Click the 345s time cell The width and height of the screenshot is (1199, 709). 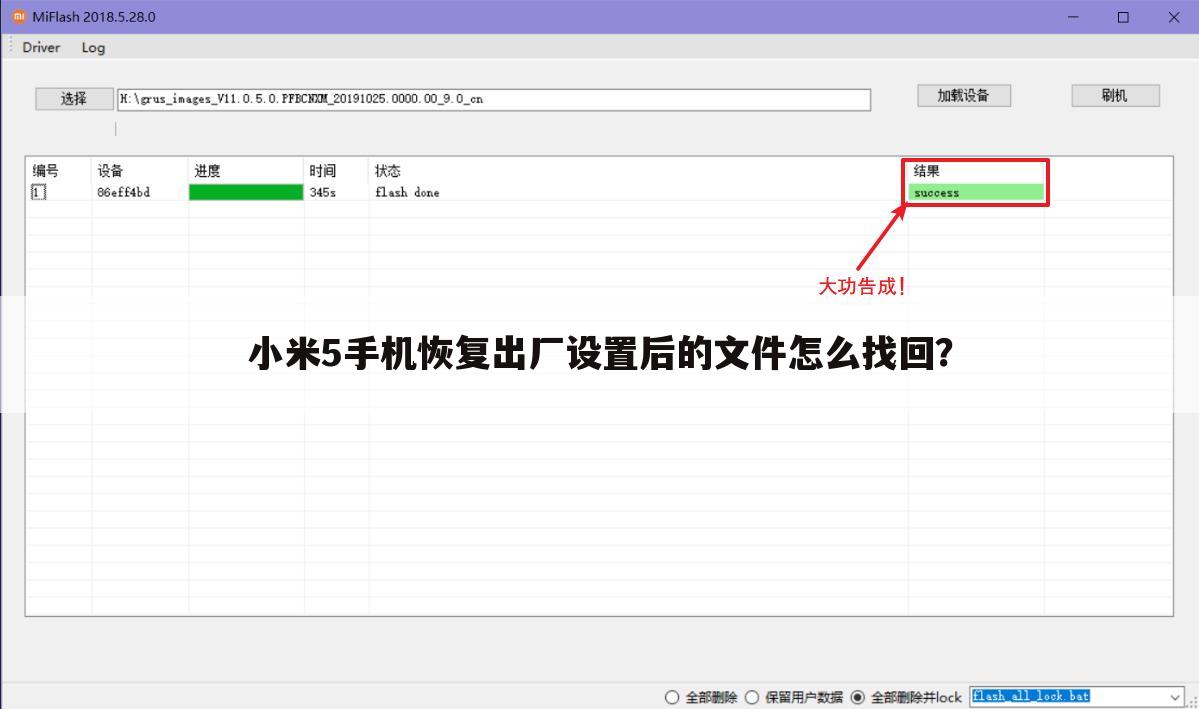323,193
